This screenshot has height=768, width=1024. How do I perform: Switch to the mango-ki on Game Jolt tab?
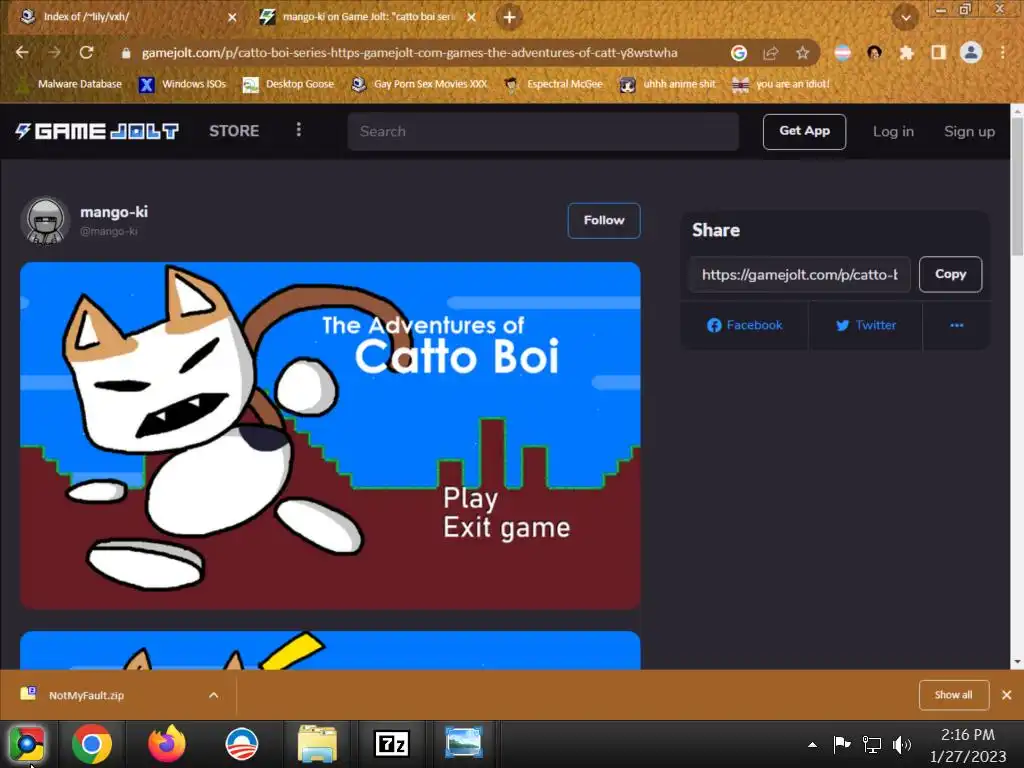(x=368, y=17)
